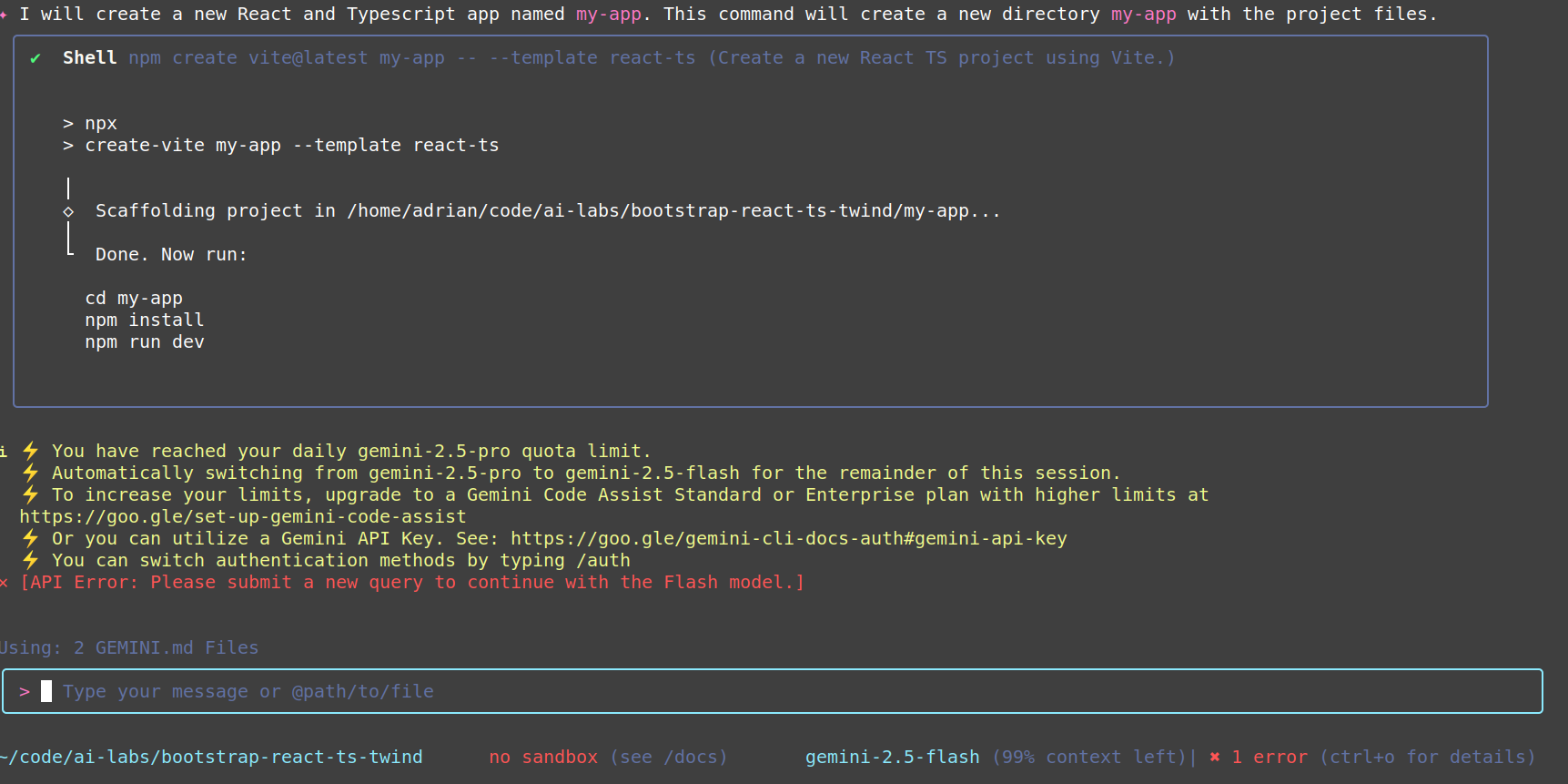Click the lightning bolt beside quota limit message
The width and height of the screenshot is (1568, 784).
[x=31, y=451]
